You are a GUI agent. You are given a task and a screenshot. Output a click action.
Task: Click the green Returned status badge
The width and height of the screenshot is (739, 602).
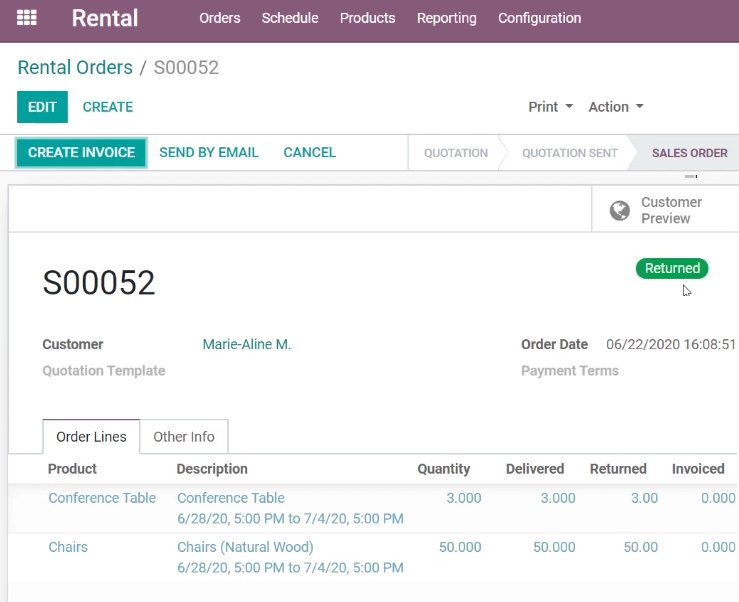pyautogui.click(x=672, y=268)
